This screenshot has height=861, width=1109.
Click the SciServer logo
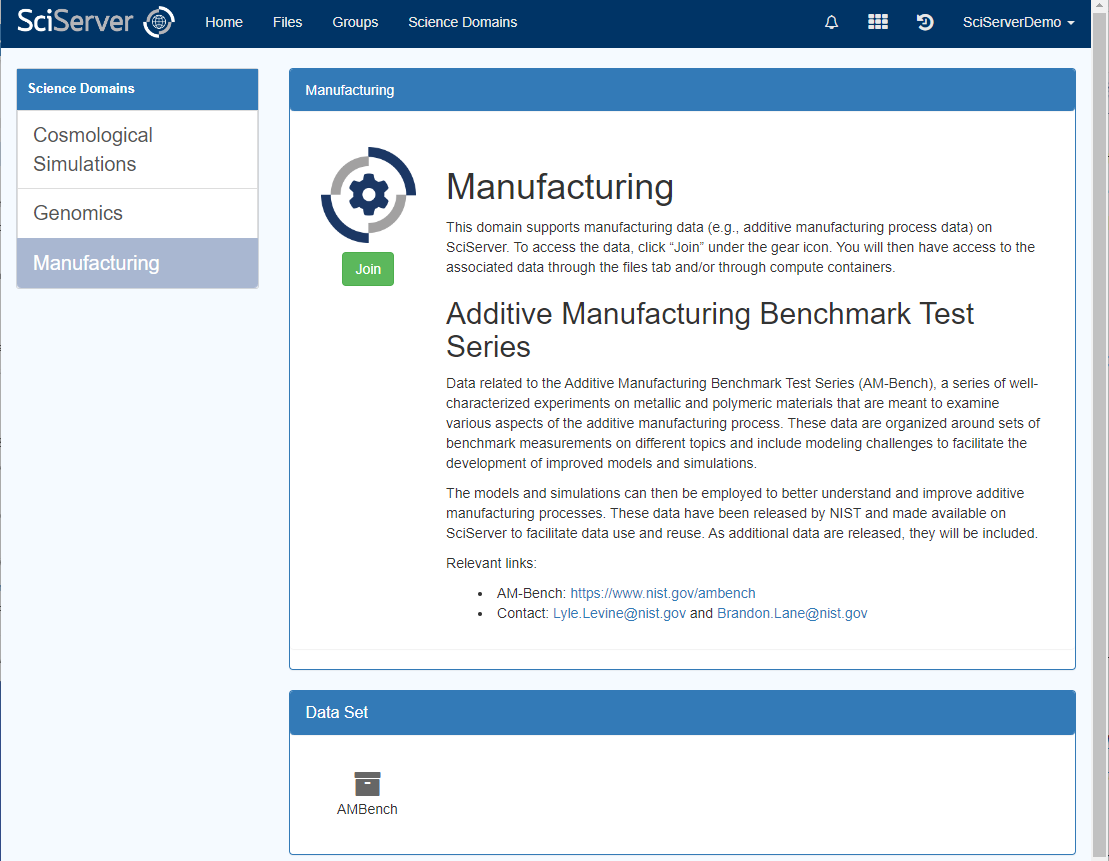pos(95,21)
